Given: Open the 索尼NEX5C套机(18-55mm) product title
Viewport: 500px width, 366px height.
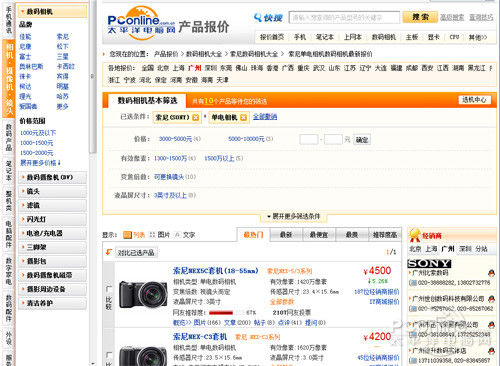Looking at the screenshot, I should click(216, 271).
